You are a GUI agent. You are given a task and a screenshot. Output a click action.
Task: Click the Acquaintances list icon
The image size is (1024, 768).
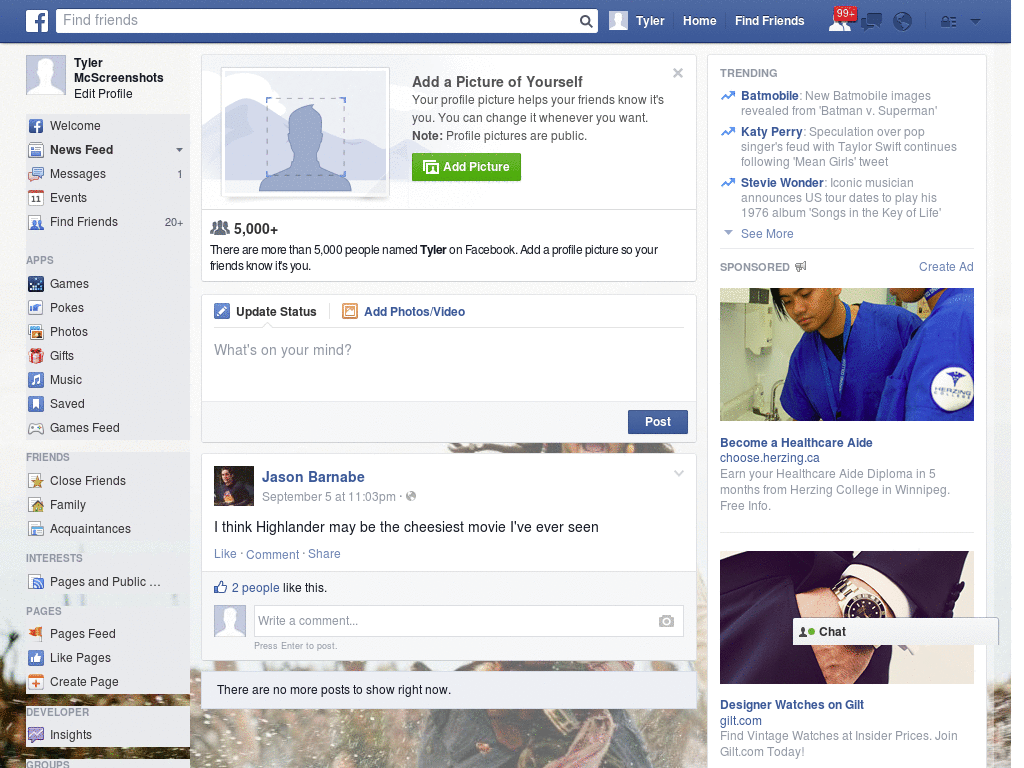[36, 529]
